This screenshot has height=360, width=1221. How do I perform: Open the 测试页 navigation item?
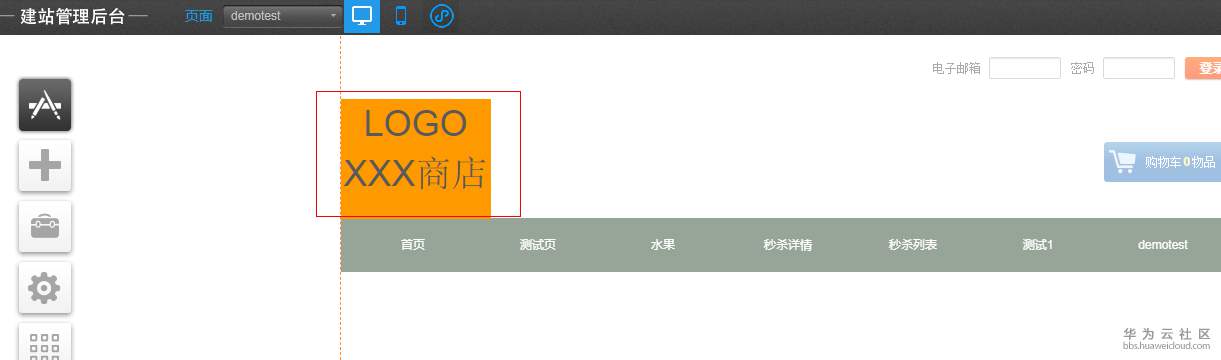click(x=537, y=245)
